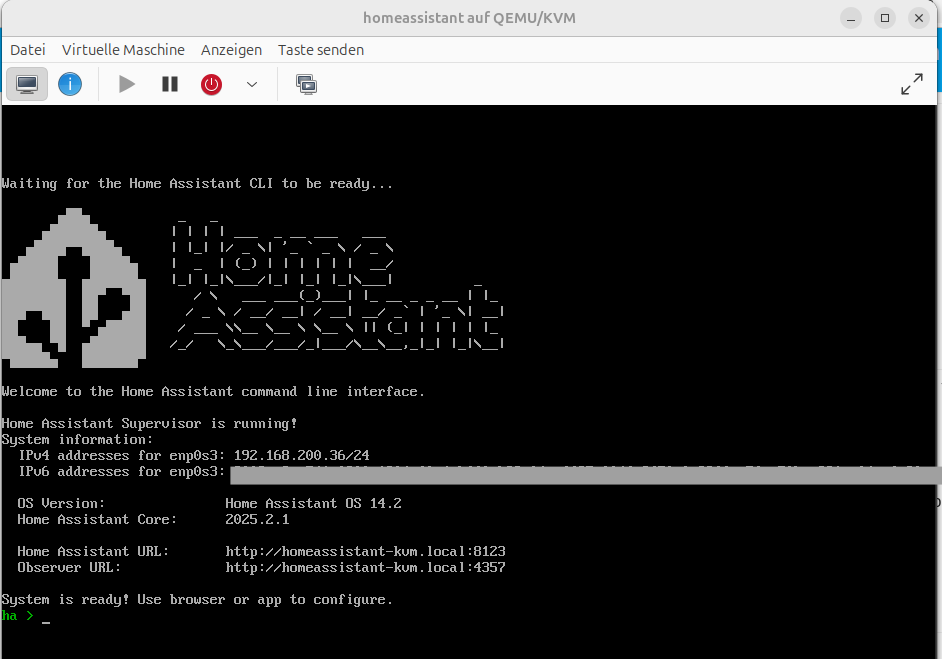This screenshot has width=942, height=659.
Task: Click the IPv4 address 192.168.200.36/24
Action: pyautogui.click(x=302, y=455)
